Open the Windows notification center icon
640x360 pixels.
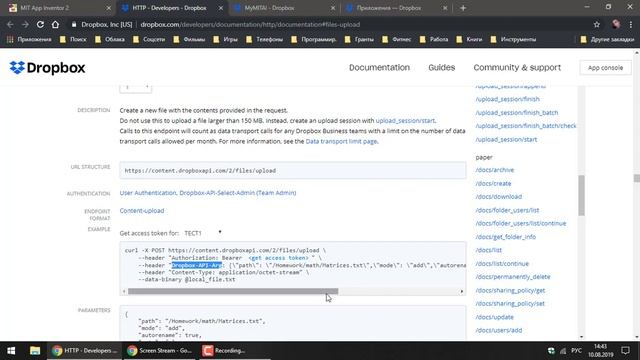coord(625,351)
